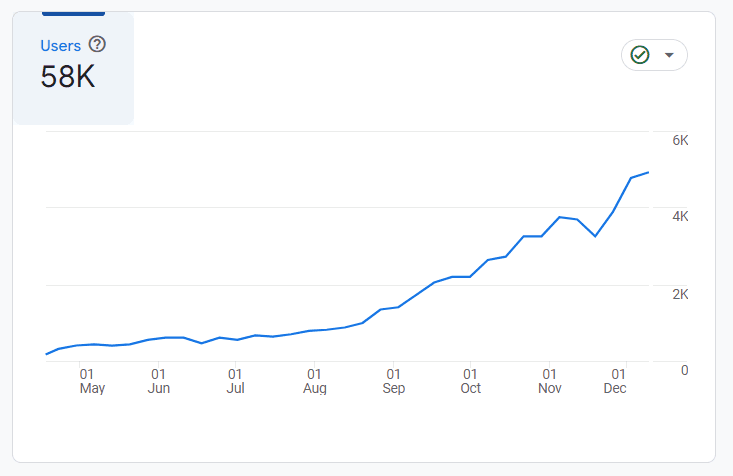Click the 01 Oct x-axis label
This screenshot has height=476, width=733.
[470, 380]
